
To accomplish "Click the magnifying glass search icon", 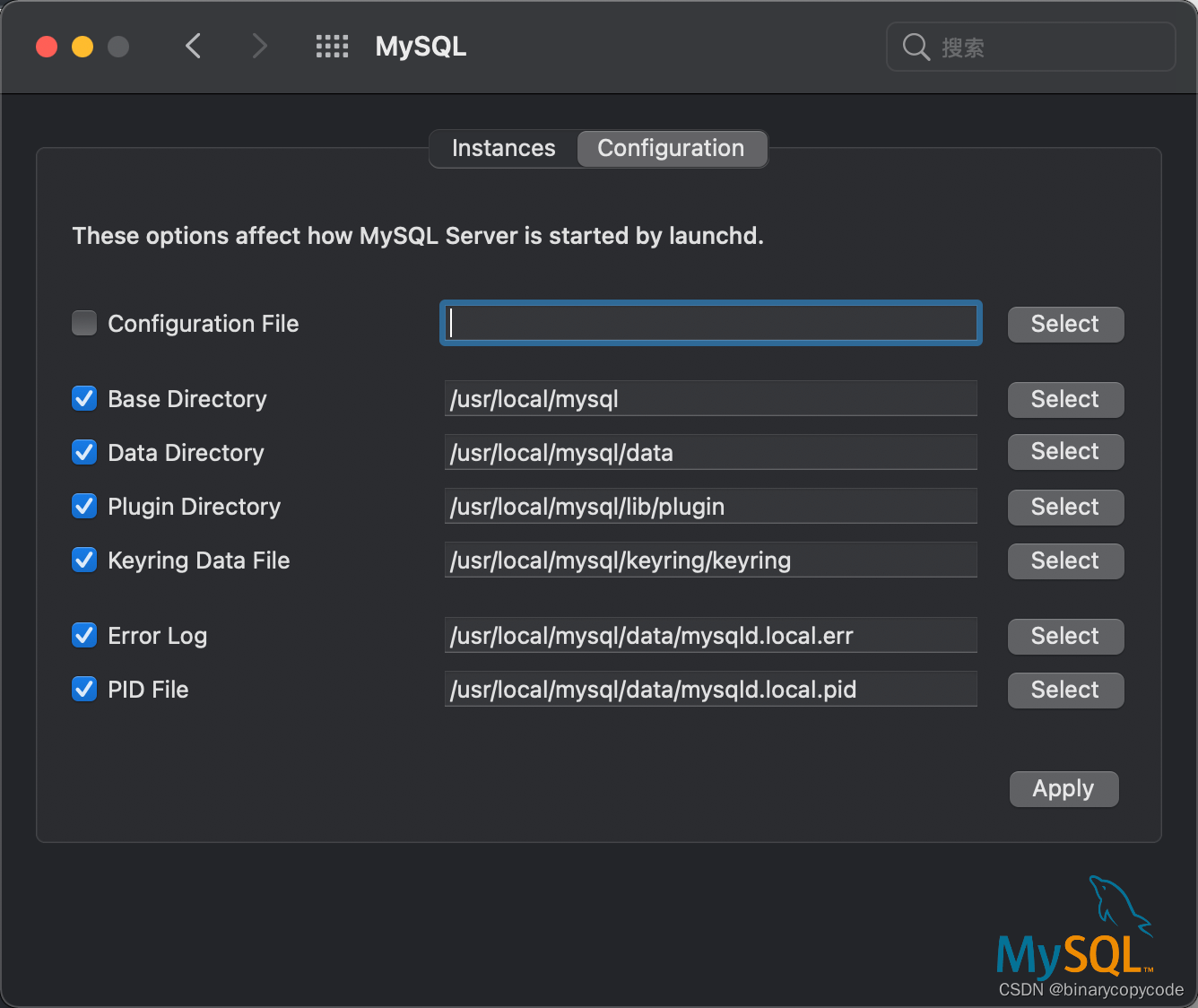I will click(x=916, y=47).
